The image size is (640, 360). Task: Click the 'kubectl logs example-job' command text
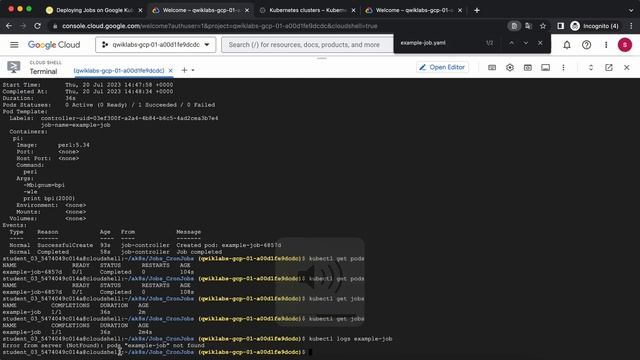[x=350, y=339]
